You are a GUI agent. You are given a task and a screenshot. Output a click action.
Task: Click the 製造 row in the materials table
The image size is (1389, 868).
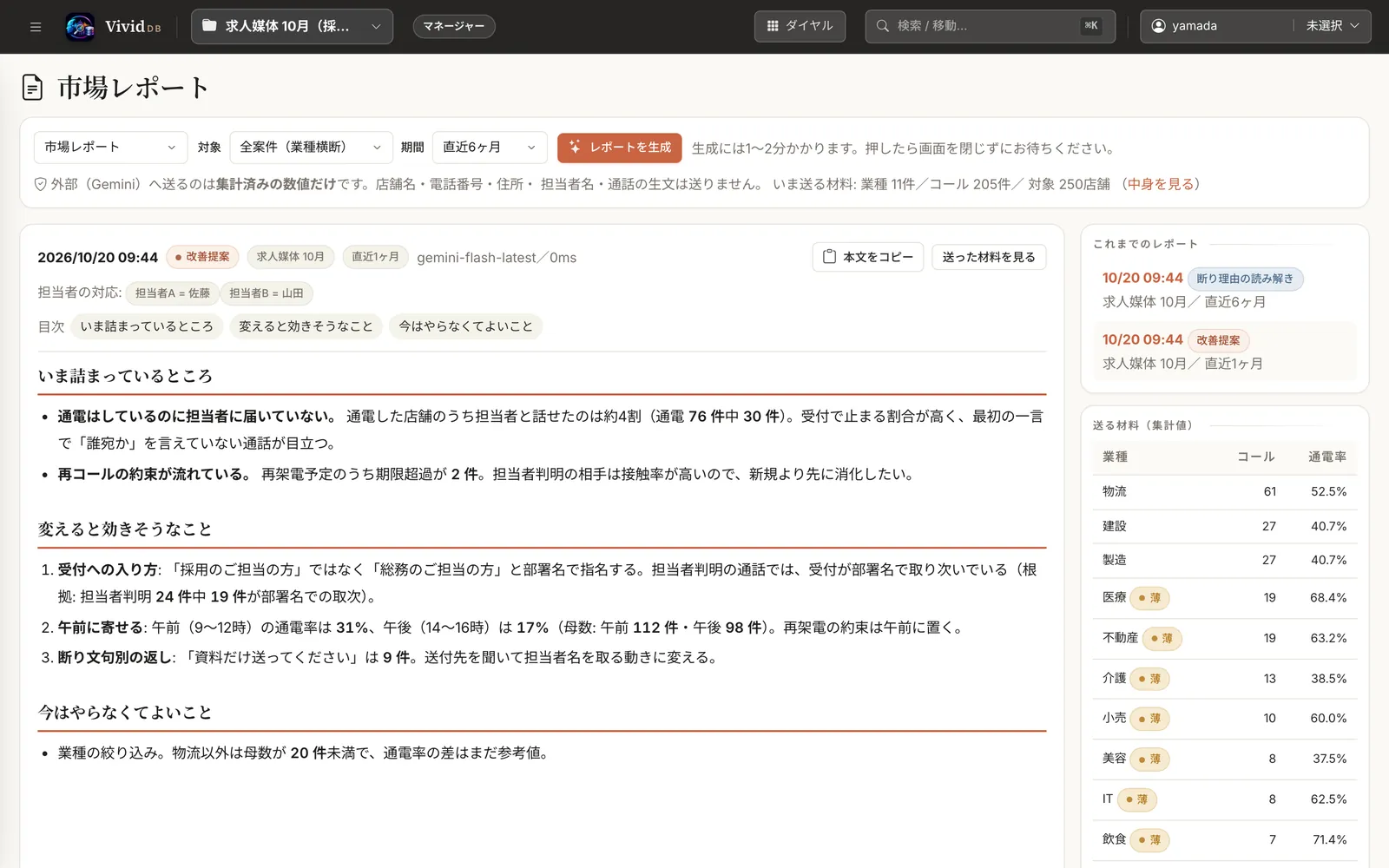pyautogui.click(x=1224, y=560)
